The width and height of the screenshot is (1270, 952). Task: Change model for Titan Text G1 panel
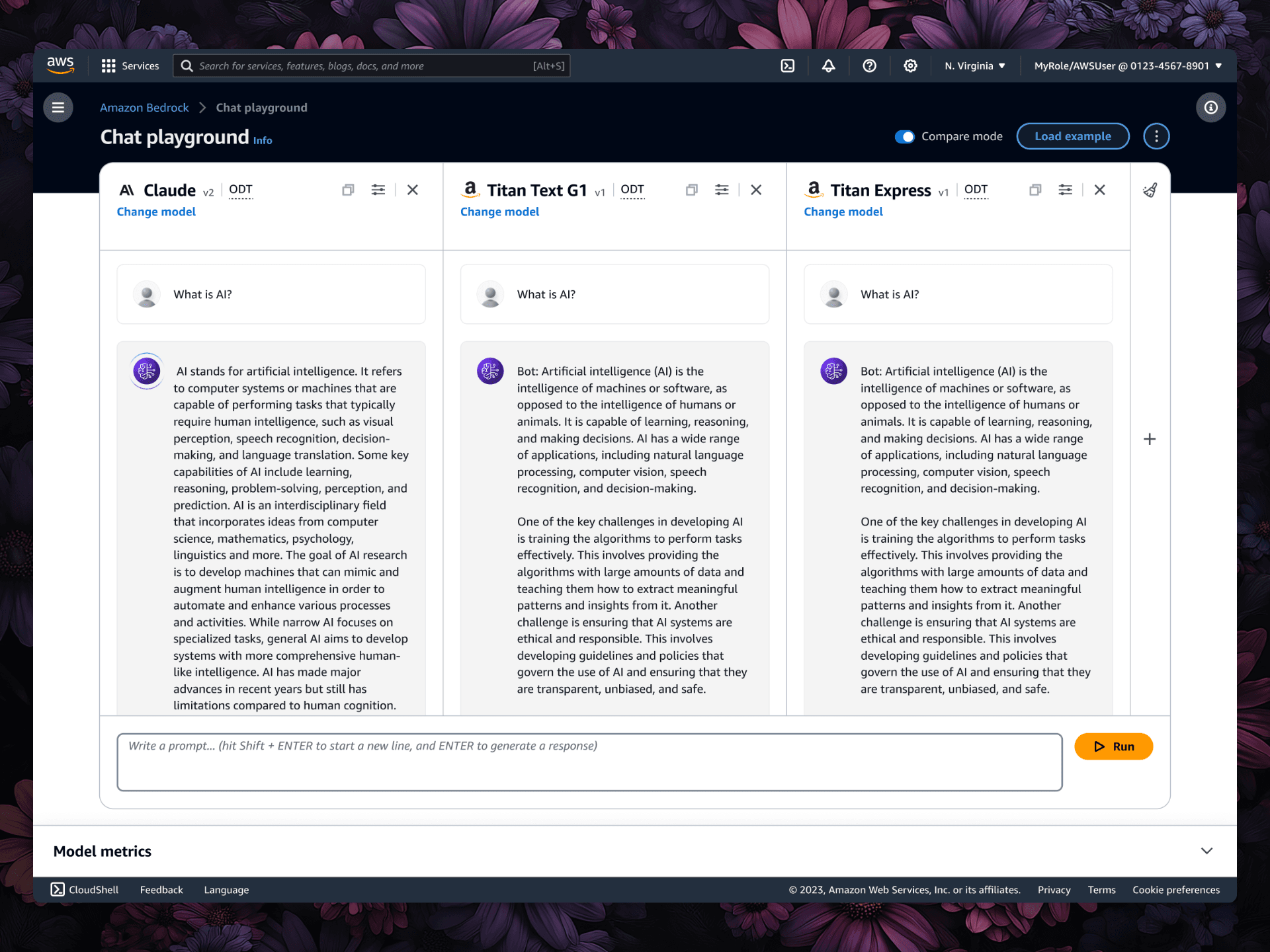pos(499,212)
